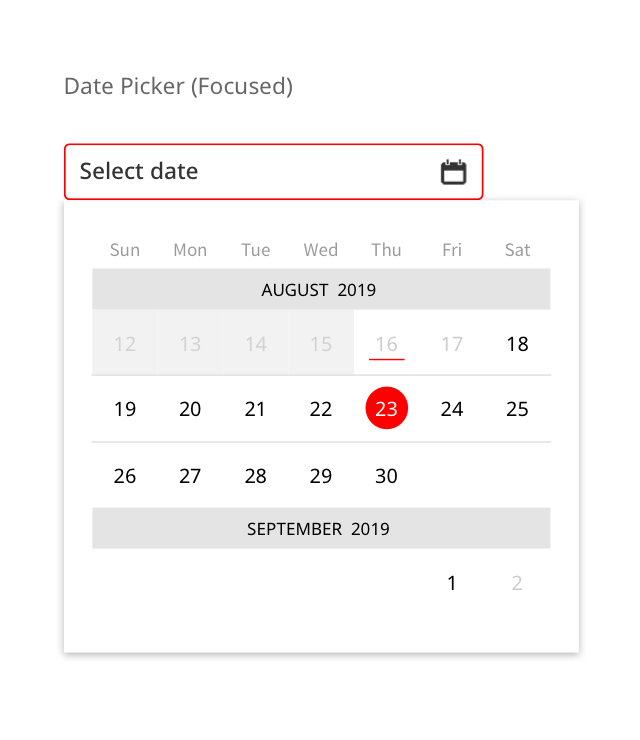Click date 27 in August
The width and height of the screenshot is (640, 740).
coord(190,476)
